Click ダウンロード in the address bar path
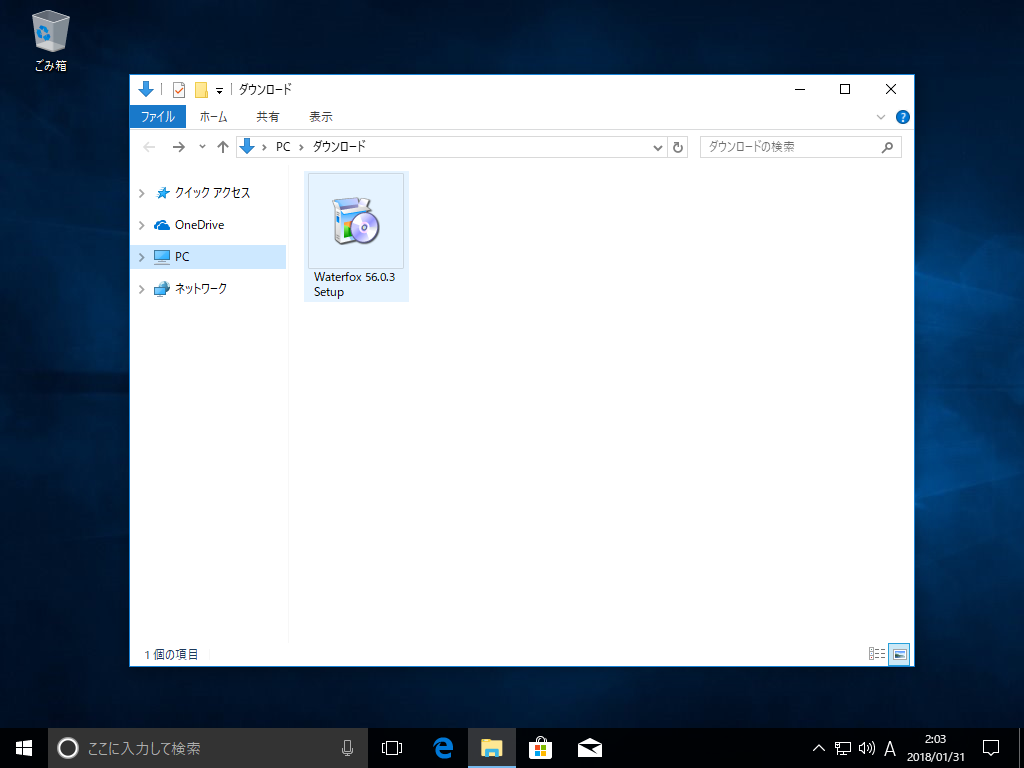This screenshot has height=768, width=1024. 339,147
